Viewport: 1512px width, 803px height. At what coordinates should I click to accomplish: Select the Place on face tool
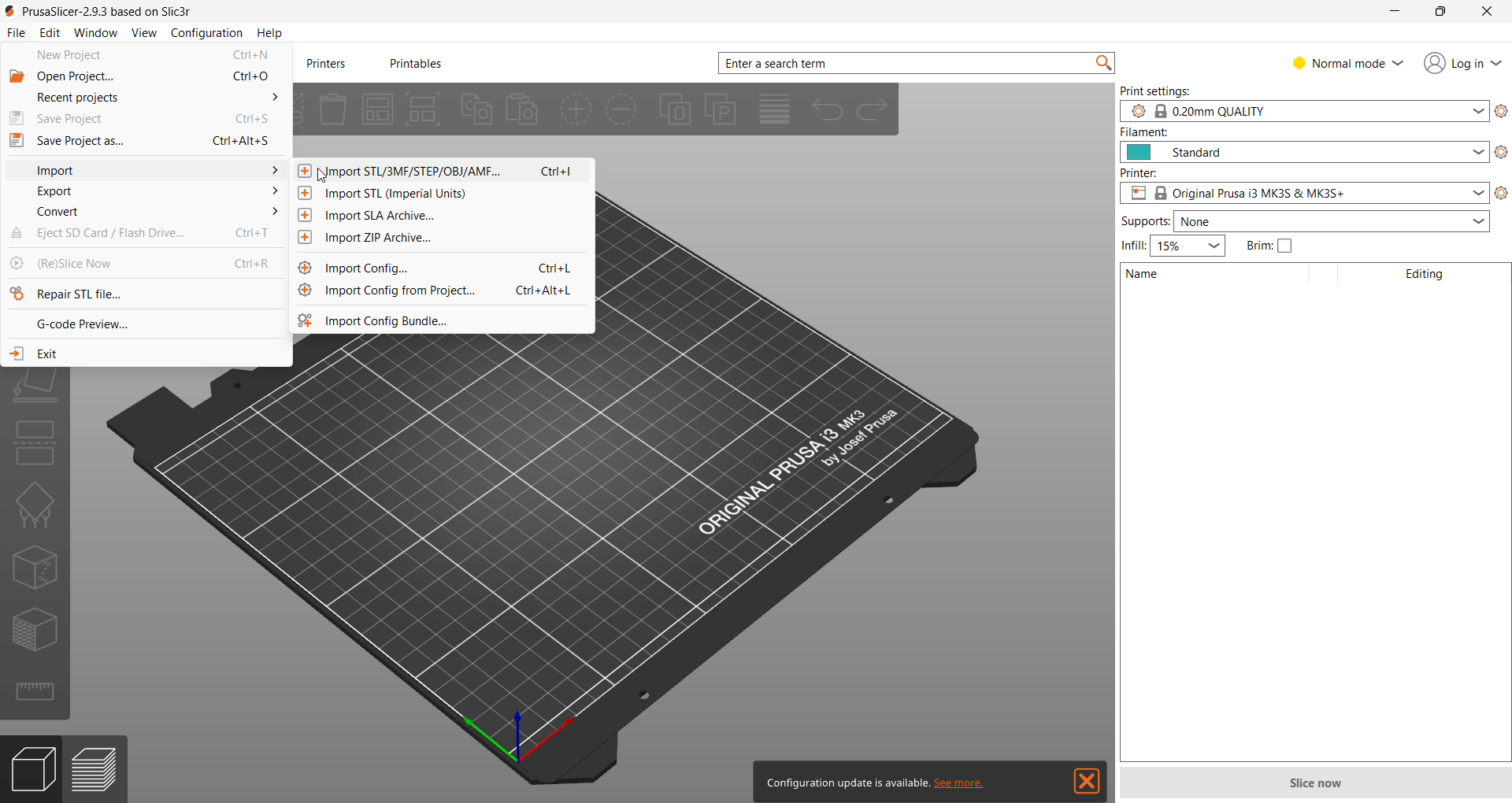click(35, 386)
